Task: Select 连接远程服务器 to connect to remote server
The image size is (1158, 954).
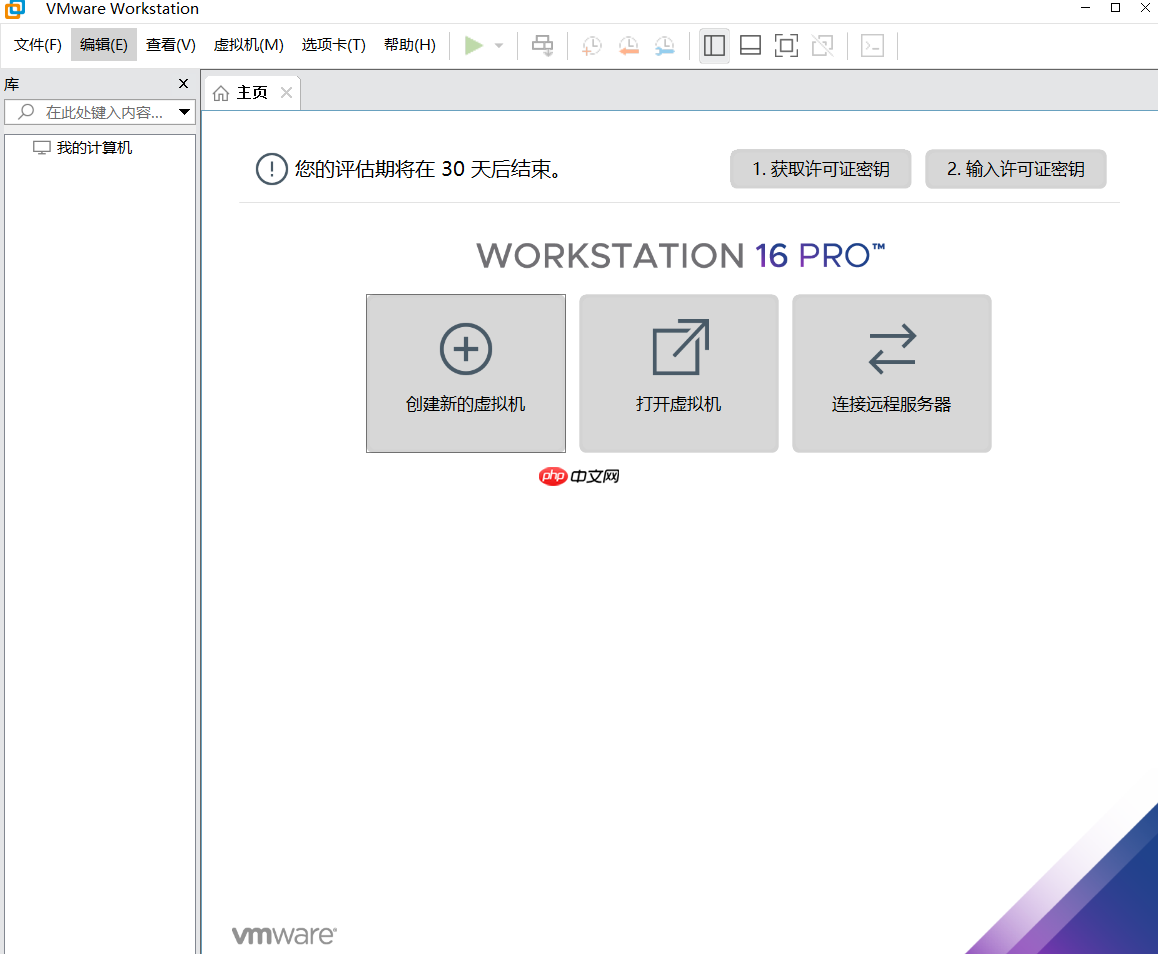Action: click(x=891, y=373)
